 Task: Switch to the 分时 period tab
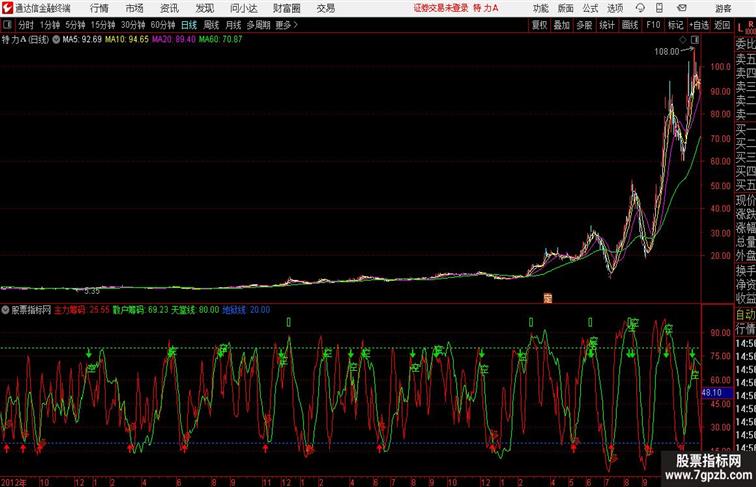26,25
